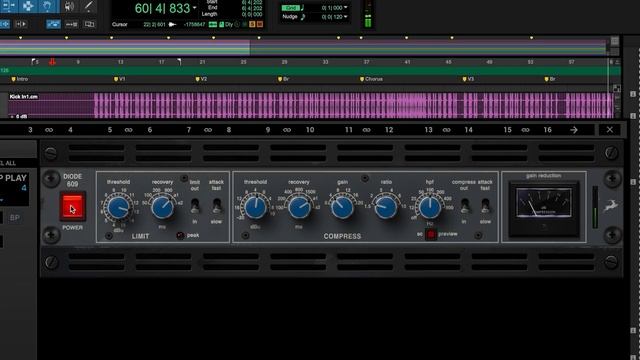Click the Compress gain knob
640x360 pixels.
pos(342,207)
